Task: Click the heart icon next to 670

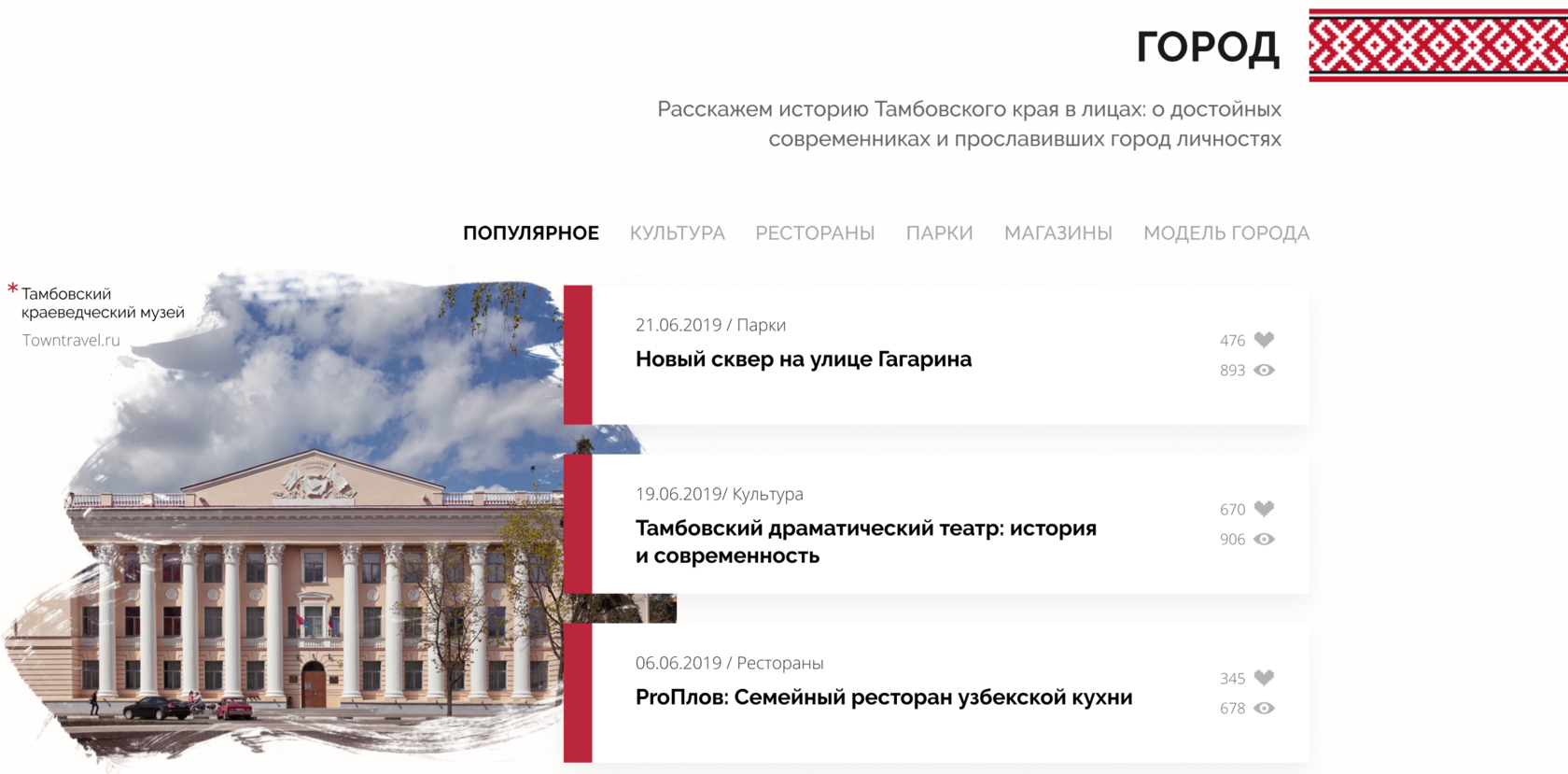Action: (x=1264, y=509)
